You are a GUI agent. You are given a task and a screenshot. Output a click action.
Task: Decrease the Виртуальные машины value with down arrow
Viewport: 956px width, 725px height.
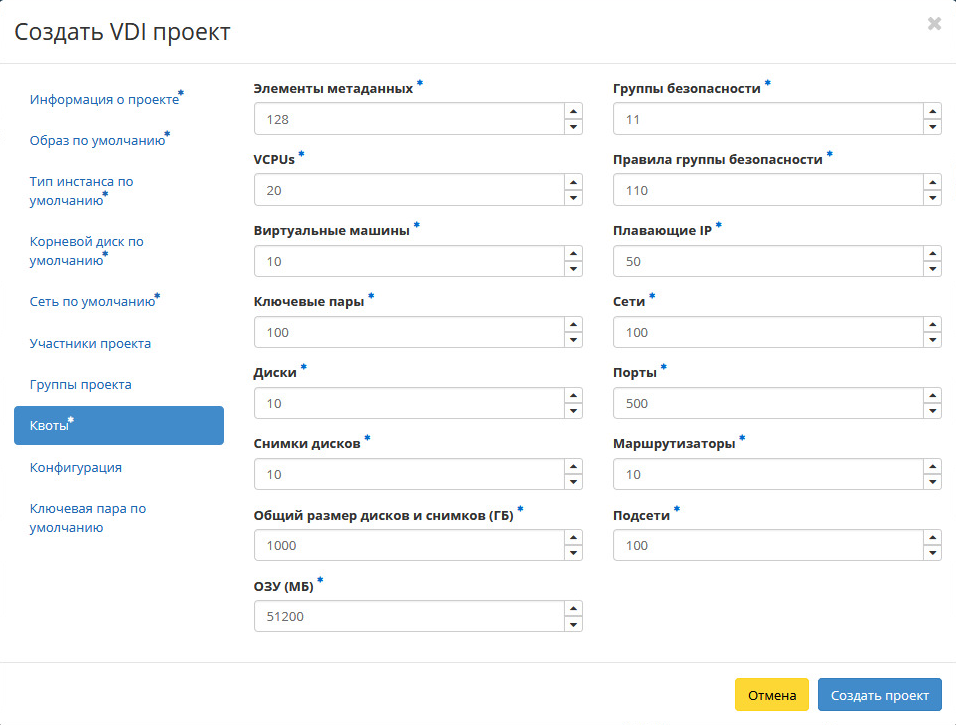tap(573, 269)
